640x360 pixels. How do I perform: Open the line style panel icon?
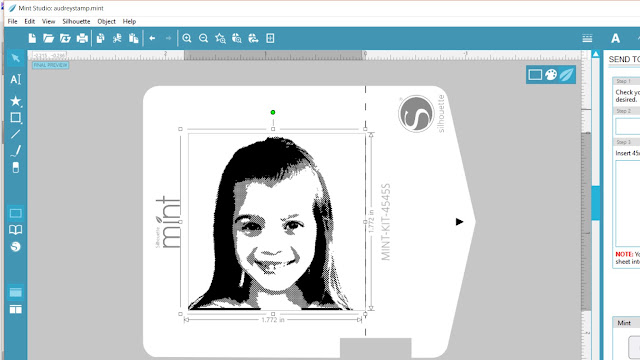(587, 38)
